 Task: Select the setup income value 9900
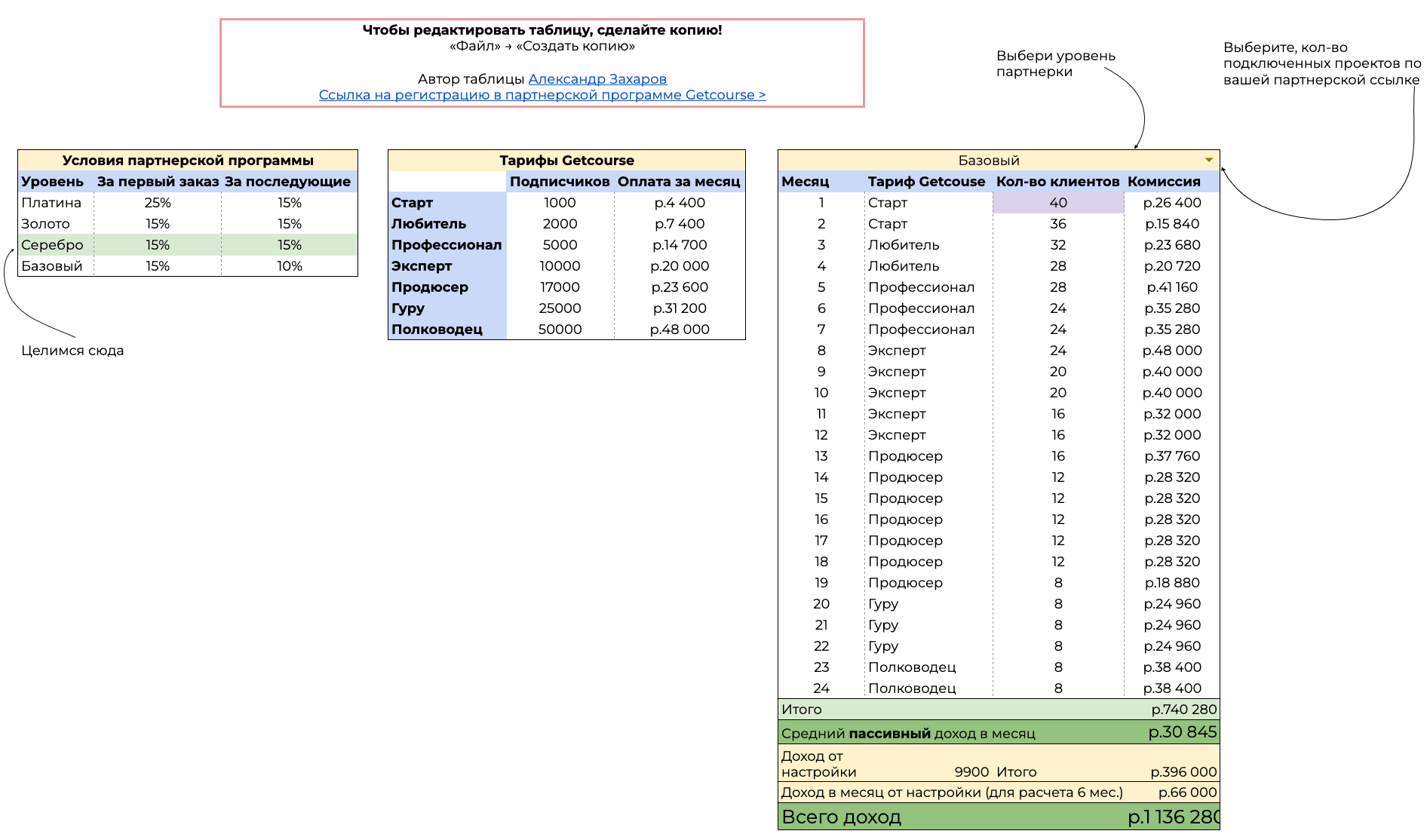coord(971,772)
